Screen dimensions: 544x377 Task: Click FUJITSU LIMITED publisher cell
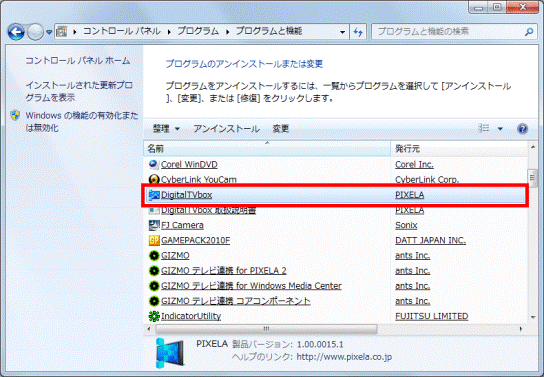tap(432, 316)
